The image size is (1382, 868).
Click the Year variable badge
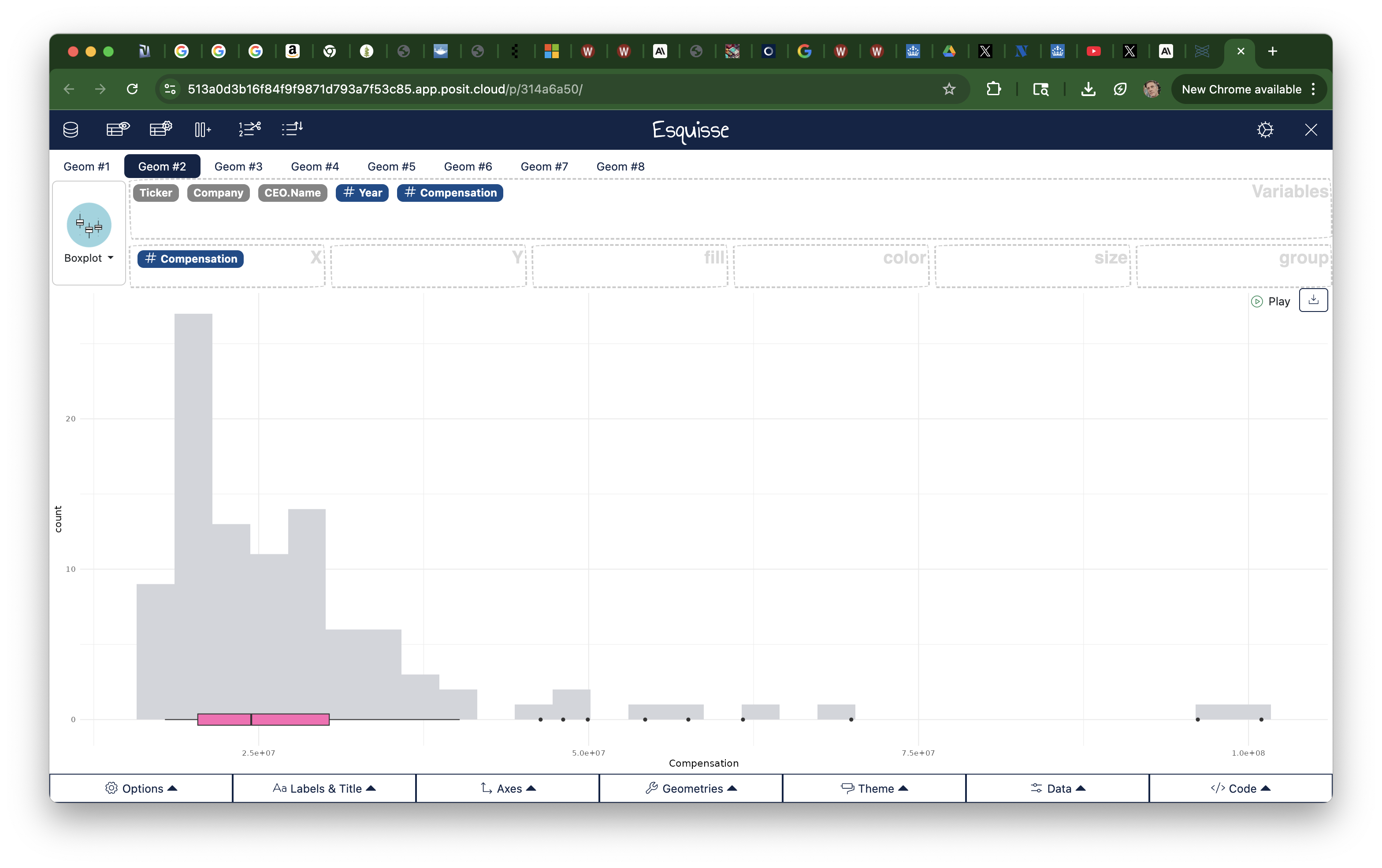[362, 193]
